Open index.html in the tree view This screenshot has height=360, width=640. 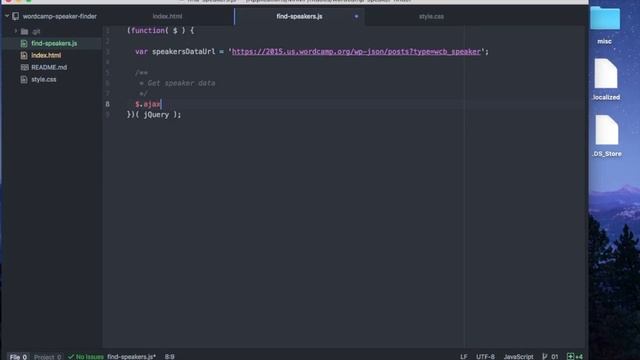pyautogui.click(x=46, y=55)
